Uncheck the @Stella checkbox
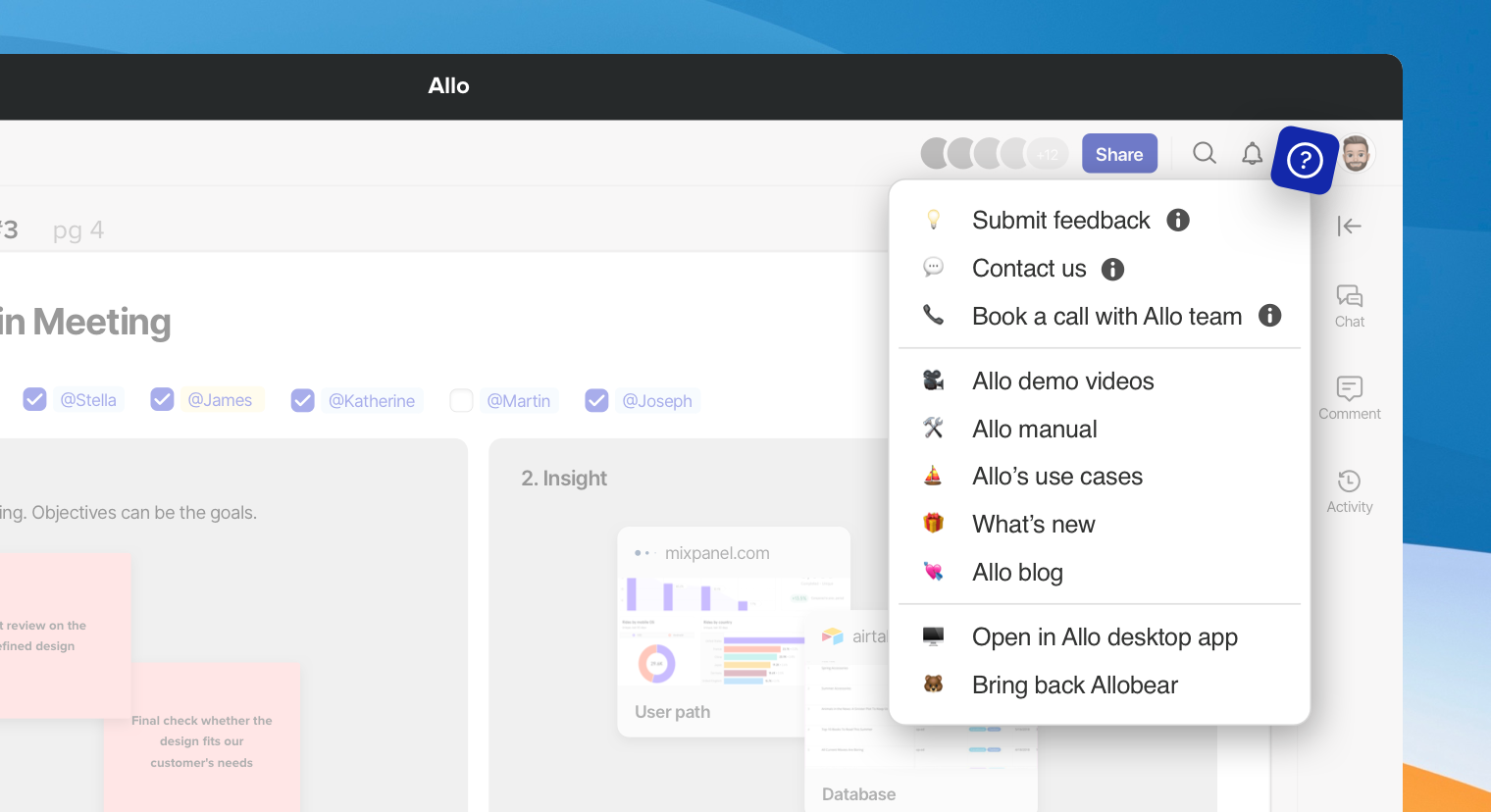Viewport: 1491px width, 812px height. coord(35,400)
